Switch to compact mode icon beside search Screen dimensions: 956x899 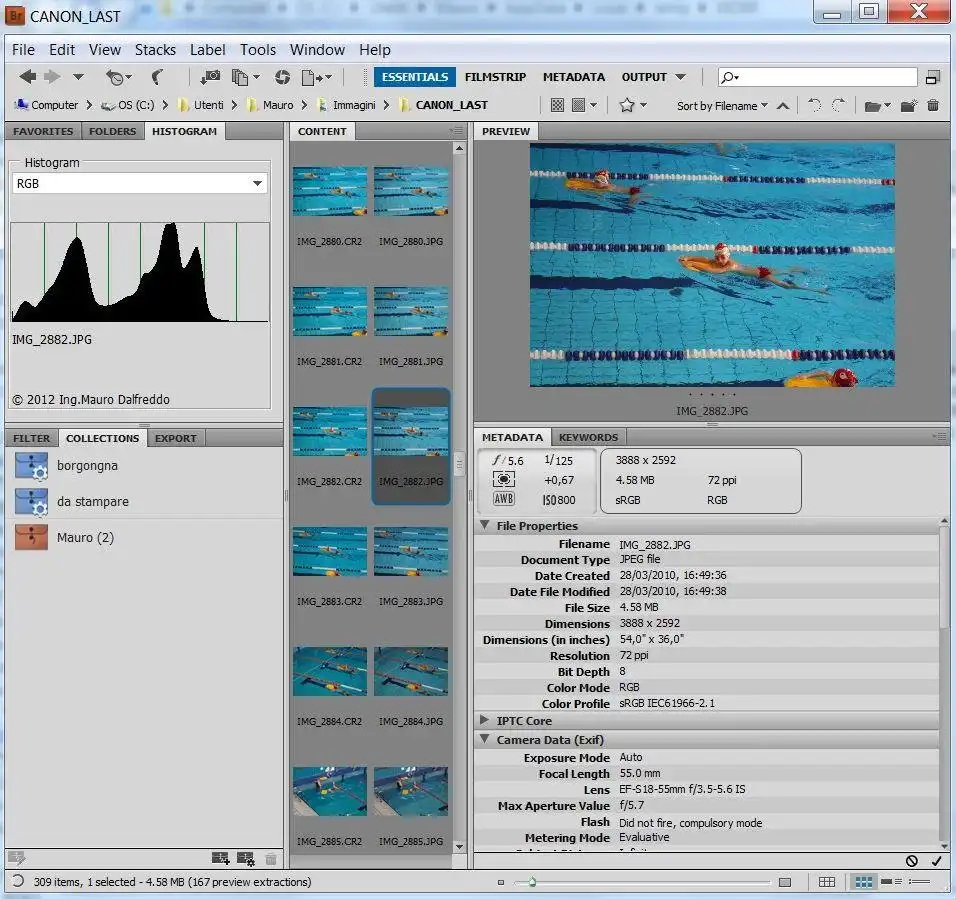pos(932,77)
